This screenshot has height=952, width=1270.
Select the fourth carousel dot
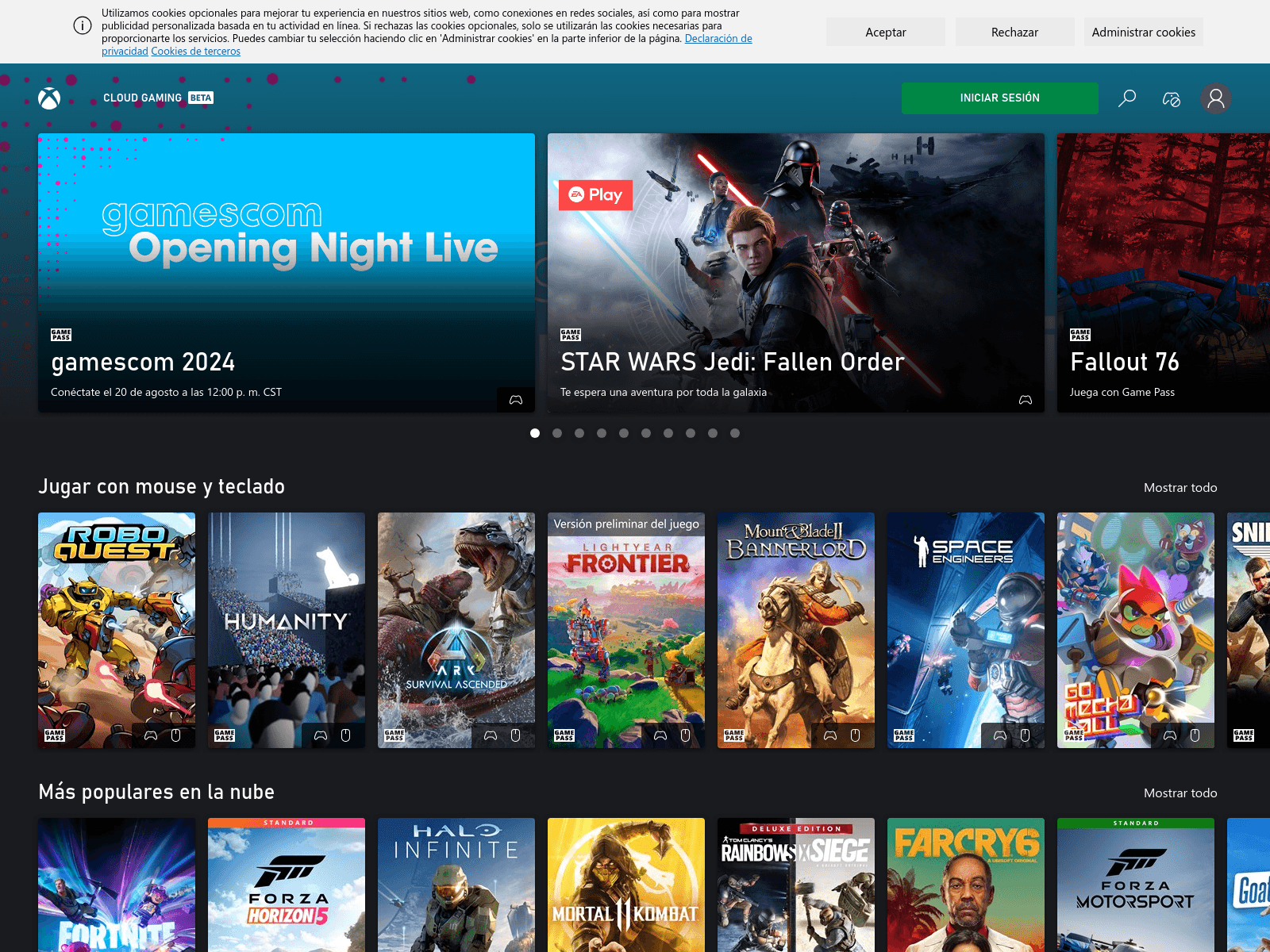click(602, 433)
